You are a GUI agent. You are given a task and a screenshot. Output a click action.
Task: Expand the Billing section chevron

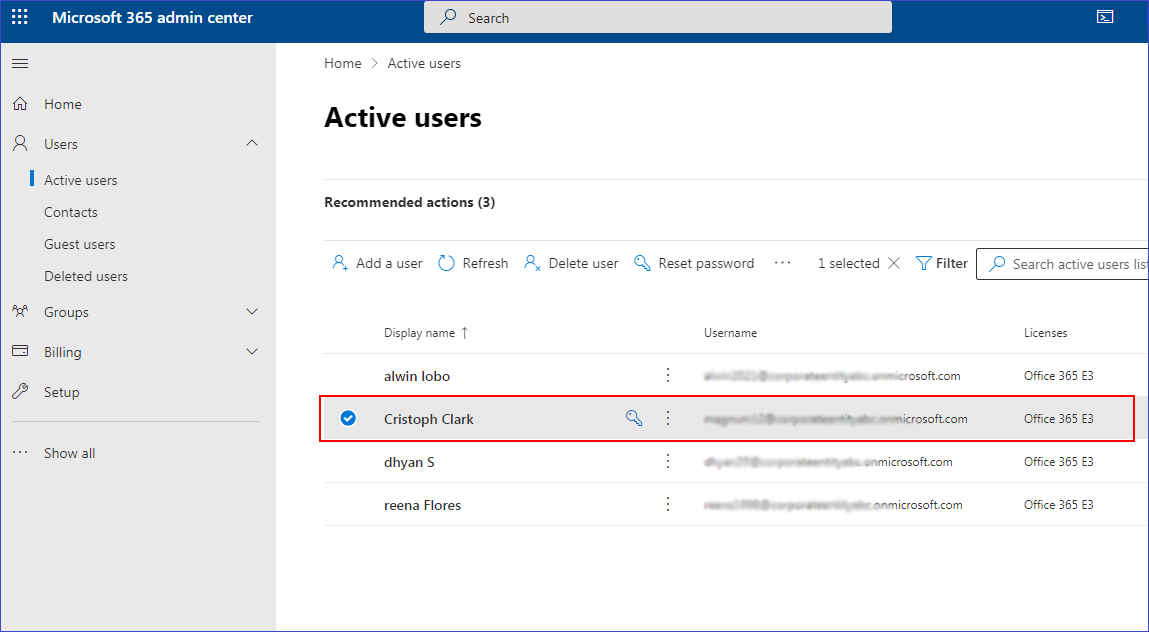point(252,352)
